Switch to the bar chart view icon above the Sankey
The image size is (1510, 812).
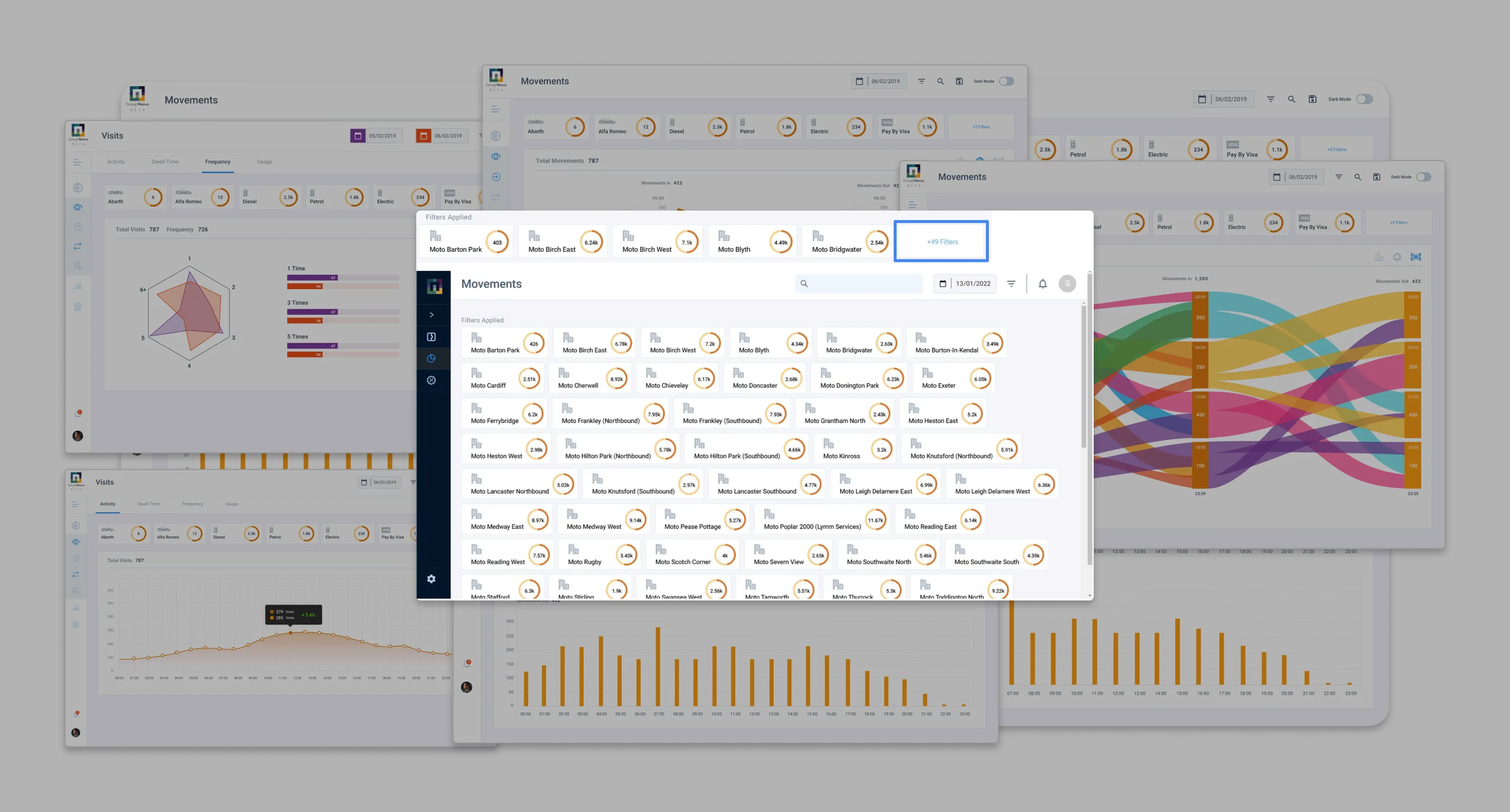pos(1378,256)
